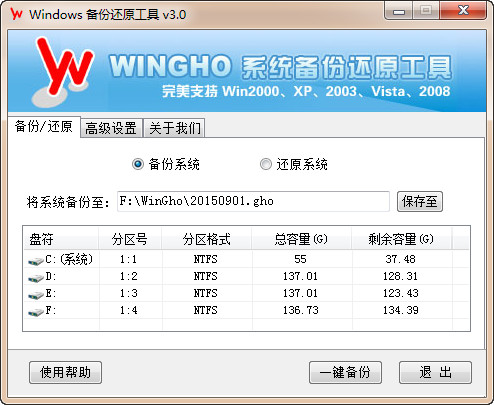494x405 pixels.
Task: Click total capacity value 136.73
Action: tap(301, 310)
